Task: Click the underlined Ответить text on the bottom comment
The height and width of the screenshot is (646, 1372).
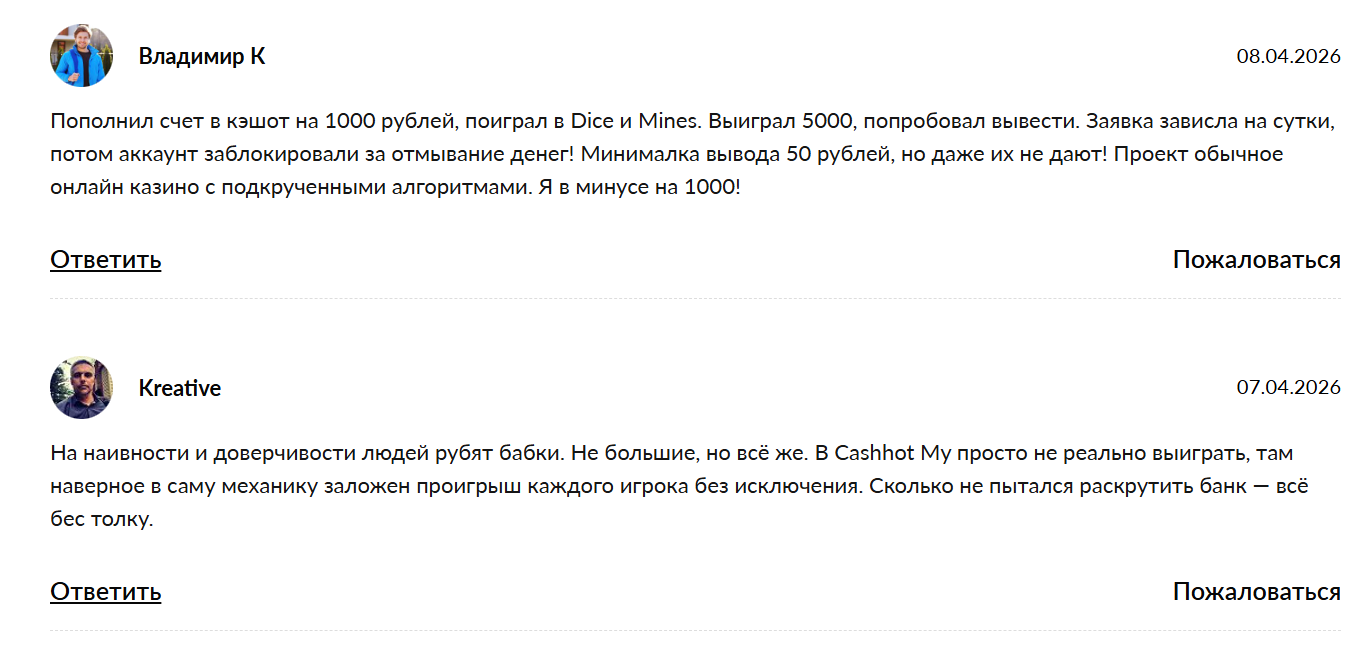Action: click(x=104, y=591)
